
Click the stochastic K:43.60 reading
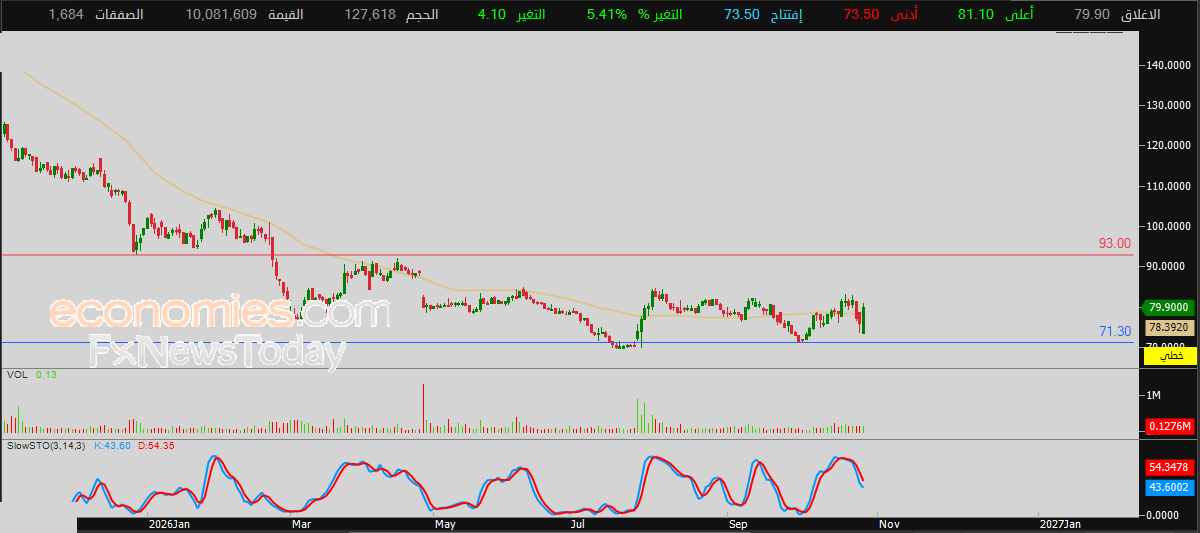point(113,444)
